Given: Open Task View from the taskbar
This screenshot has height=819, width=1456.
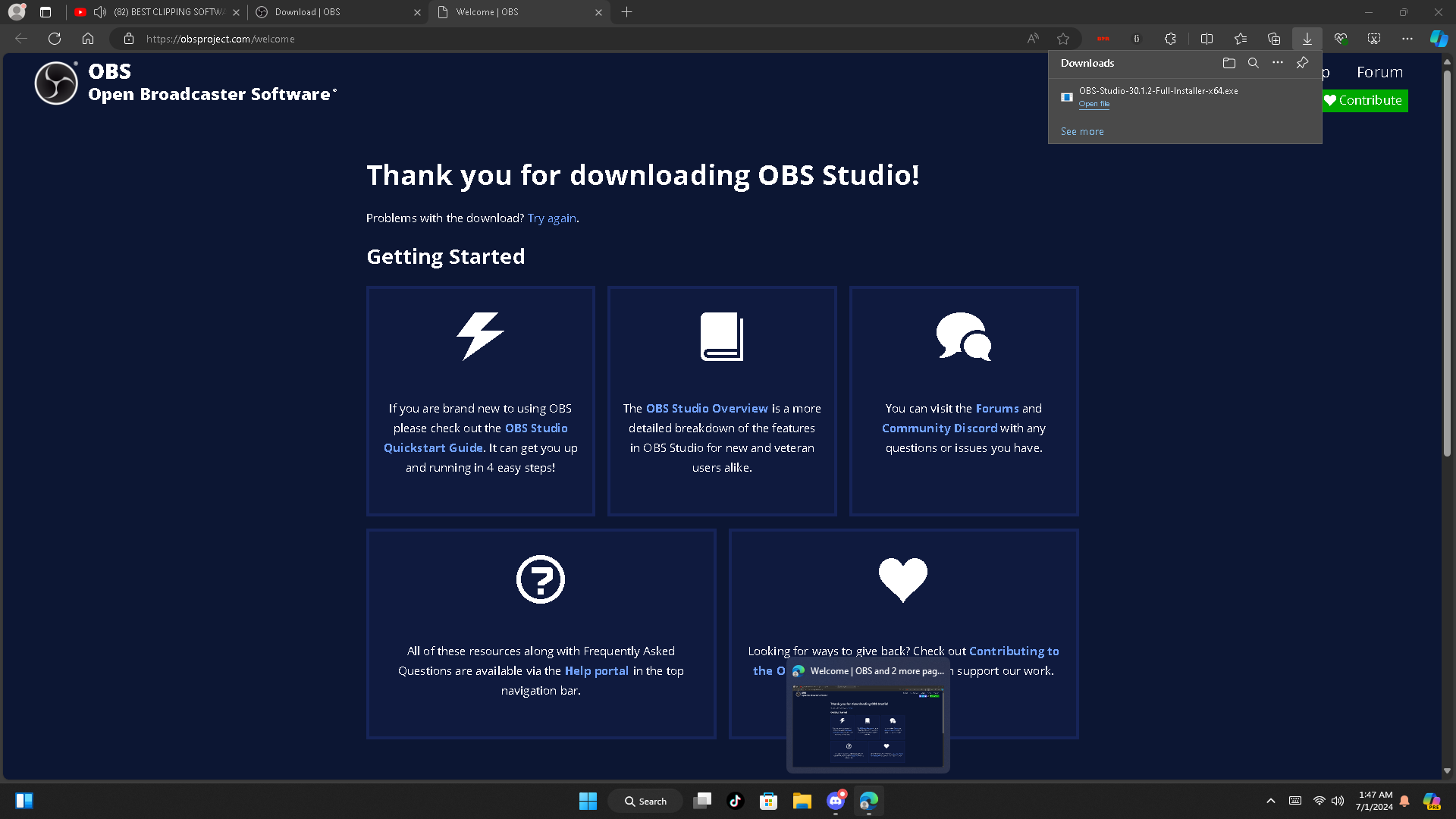Looking at the screenshot, I should click(703, 801).
